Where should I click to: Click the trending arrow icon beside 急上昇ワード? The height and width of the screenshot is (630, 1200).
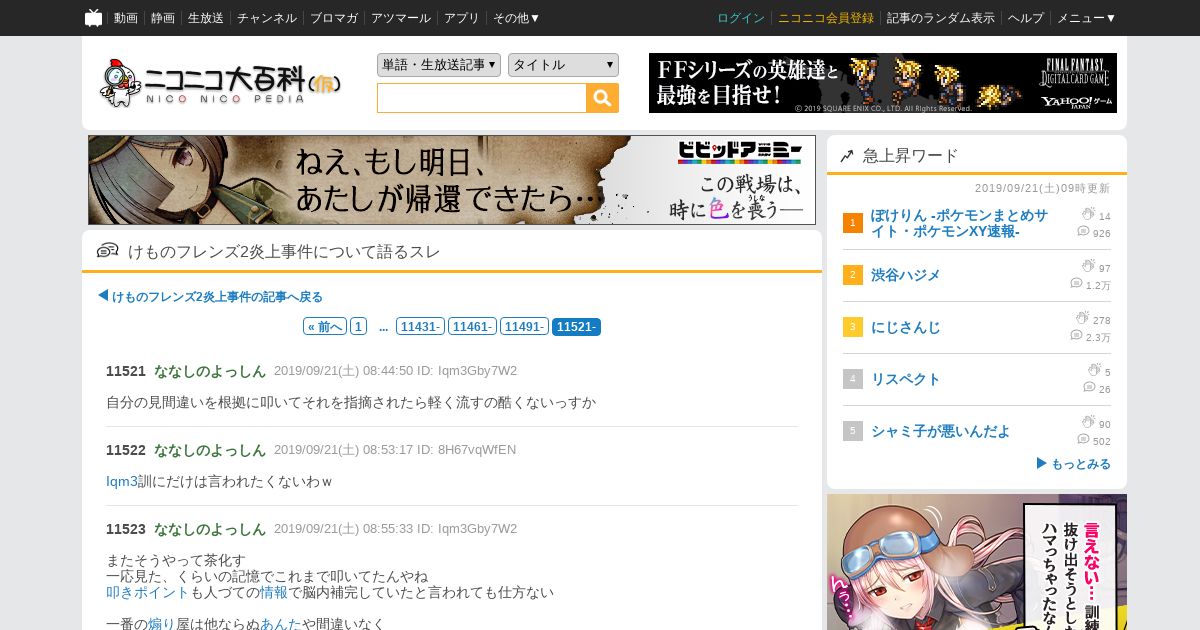847,156
